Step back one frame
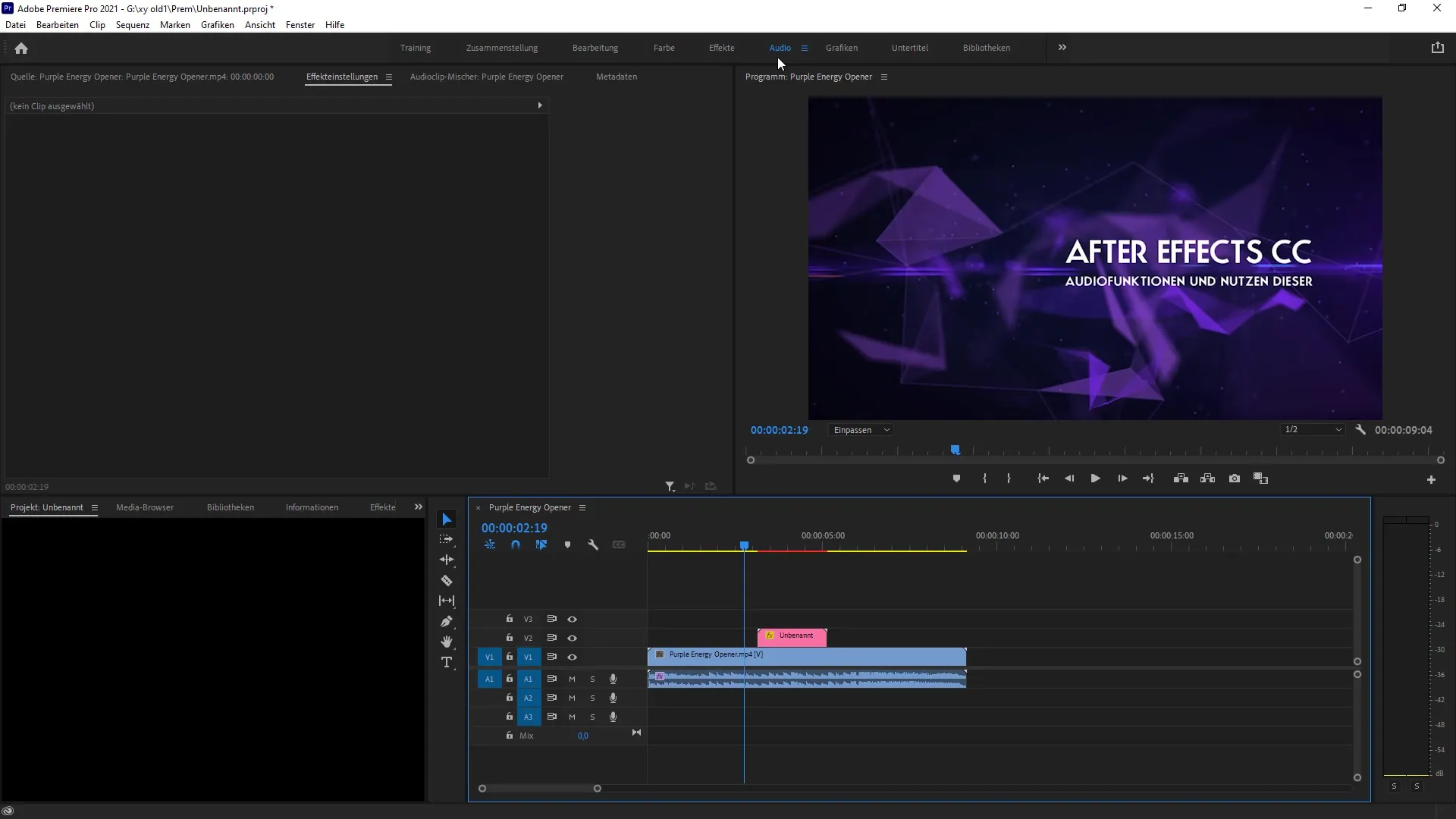Screen dimensions: 1456x819 tap(1069, 479)
